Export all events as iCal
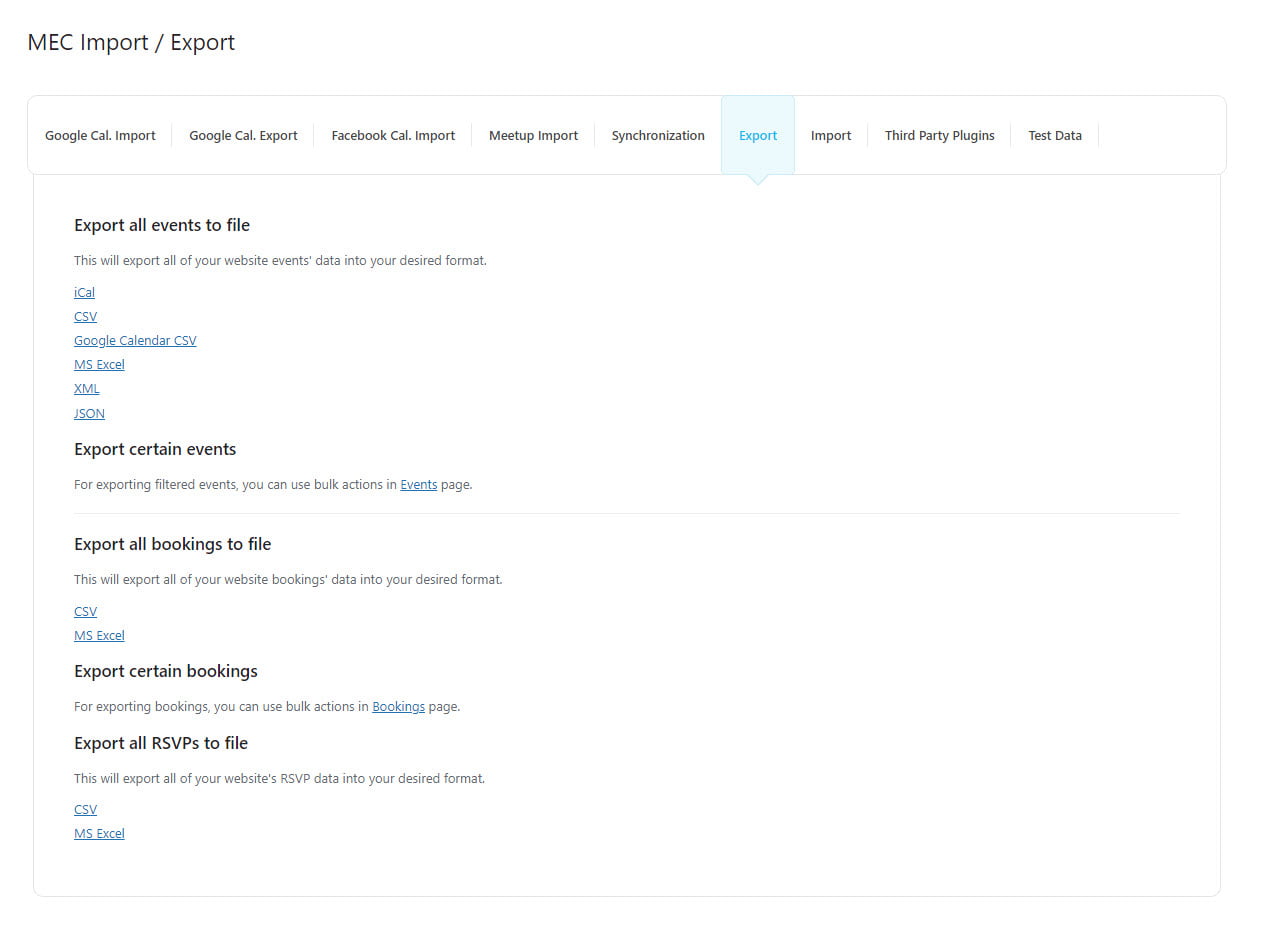 84,293
